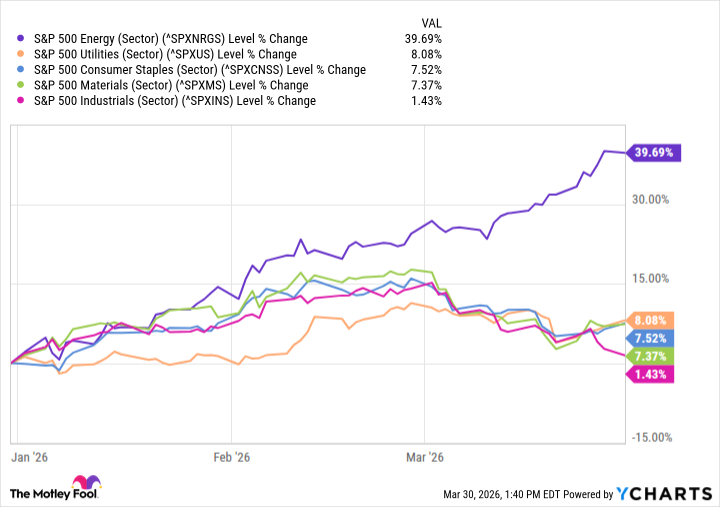
Task: Select the S&P 500 Energy legend label
Action: tap(170, 39)
